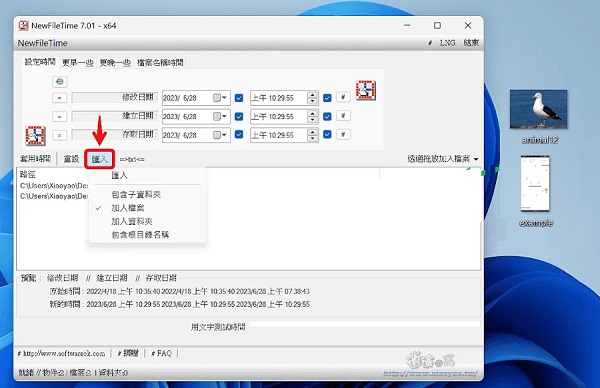Increase 存取日期 time with up stepper arrow
Viewport: 600px width, 388px height.
(x=313, y=132)
